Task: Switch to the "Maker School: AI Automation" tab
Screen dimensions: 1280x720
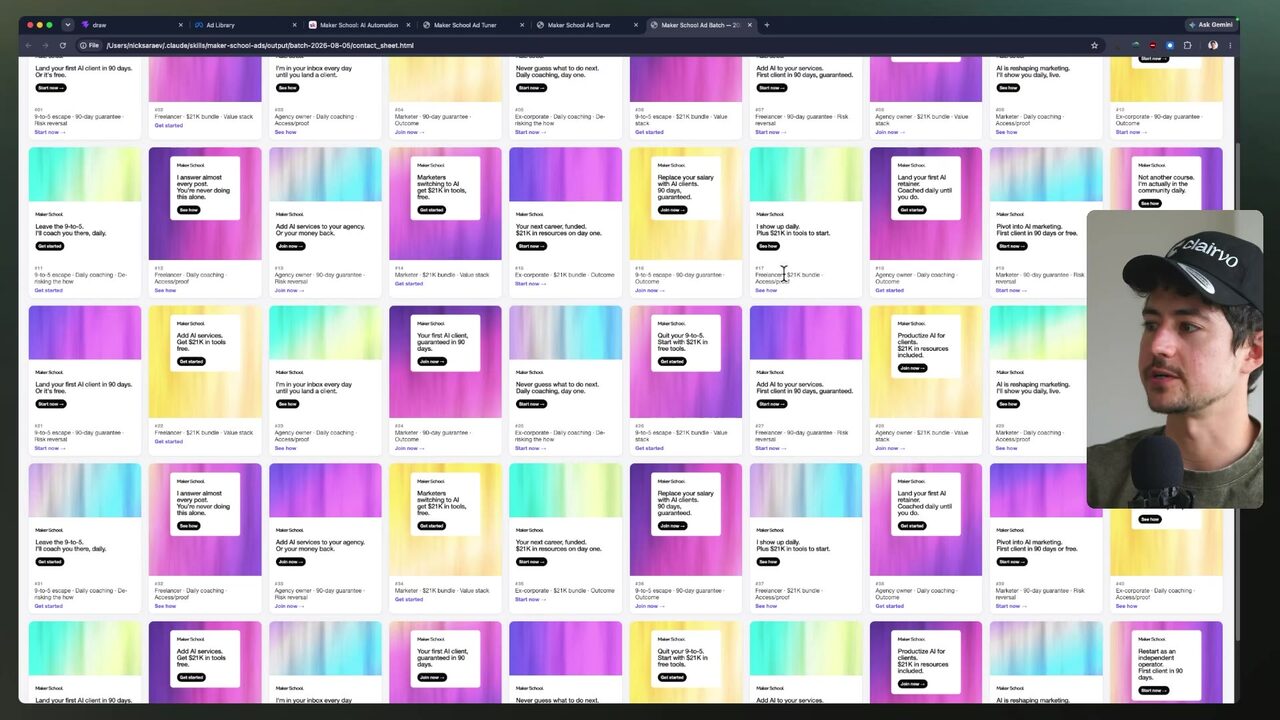Action: (x=359, y=25)
